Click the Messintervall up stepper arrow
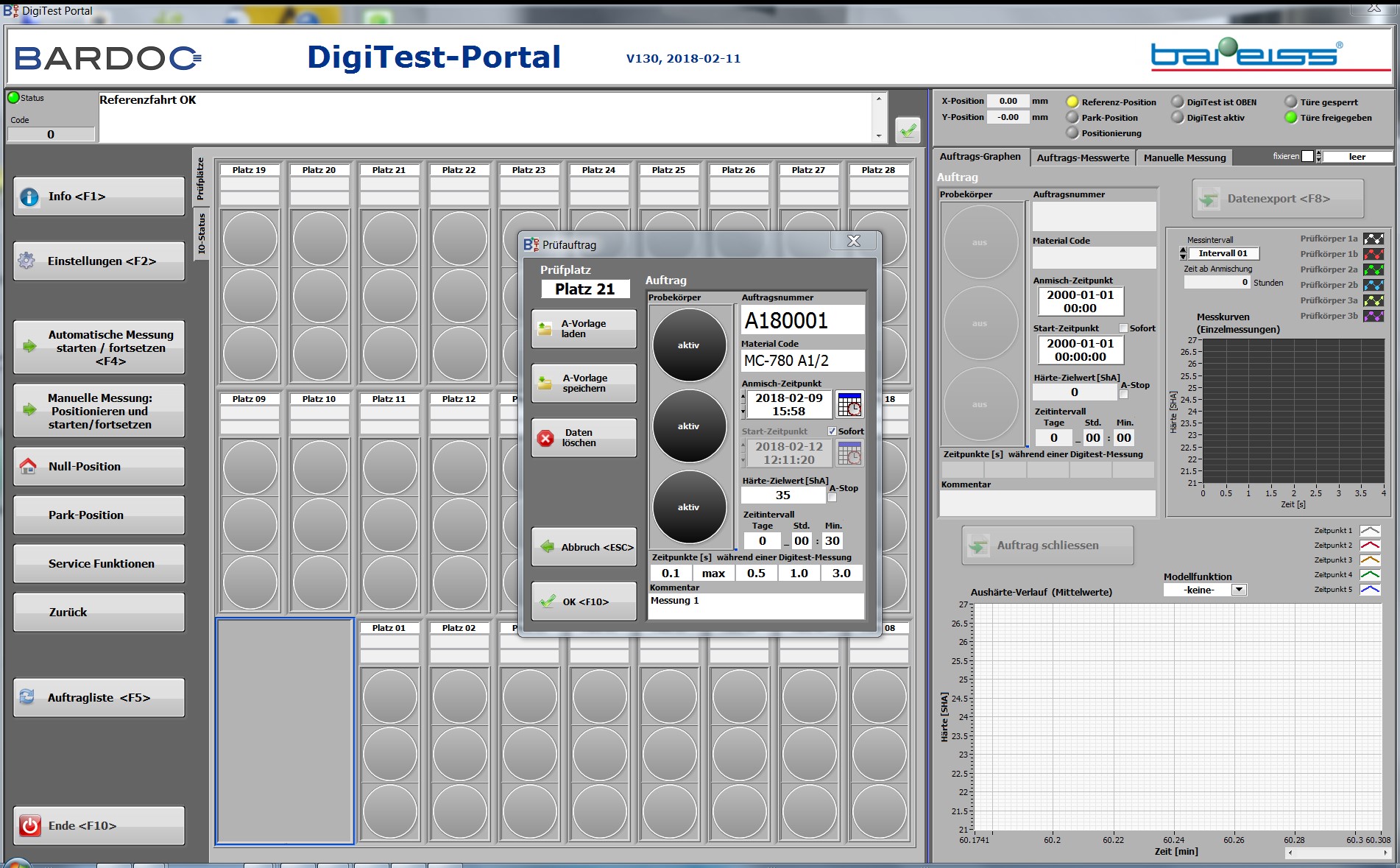The width and height of the screenshot is (1400, 868). pos(1183,250)
